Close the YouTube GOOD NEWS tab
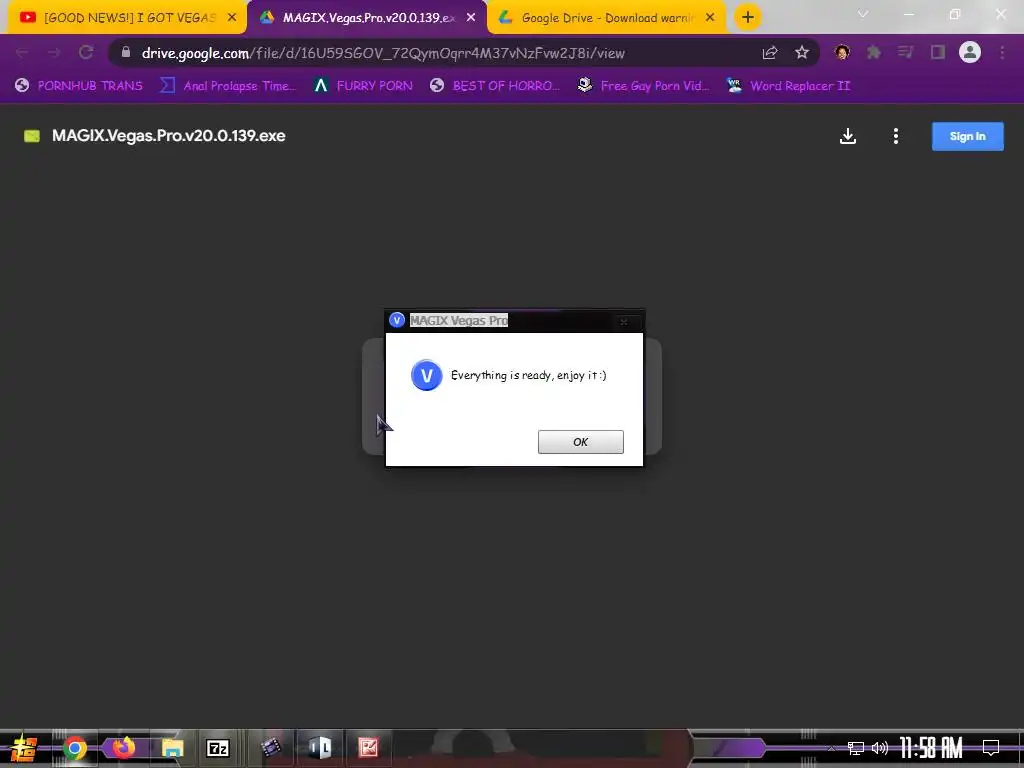The image size is (1024, 768). pos(232,18)
